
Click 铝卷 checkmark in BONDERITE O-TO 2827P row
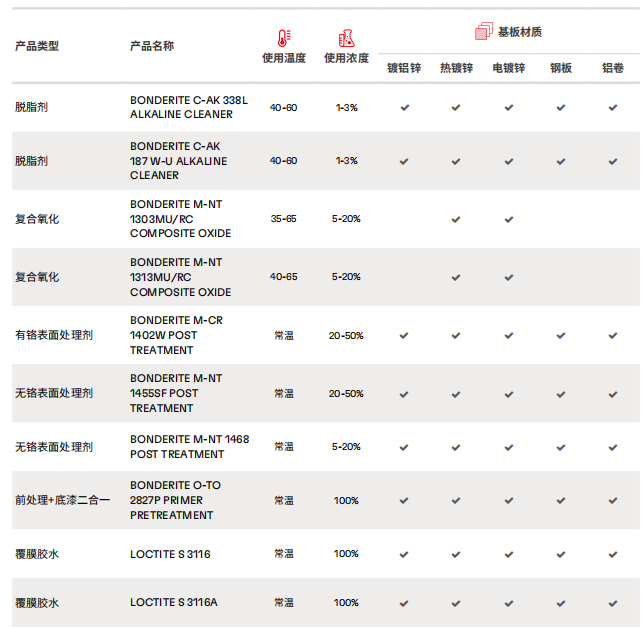613,500
